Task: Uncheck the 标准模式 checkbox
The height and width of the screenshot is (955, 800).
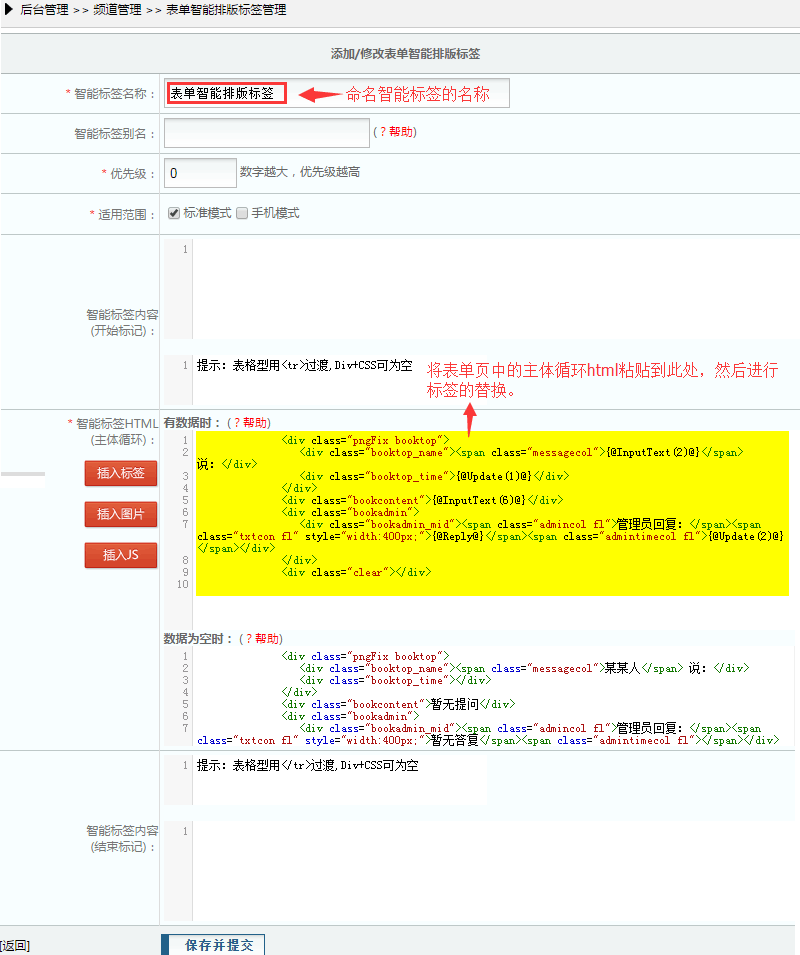Action: pos(173,213)
